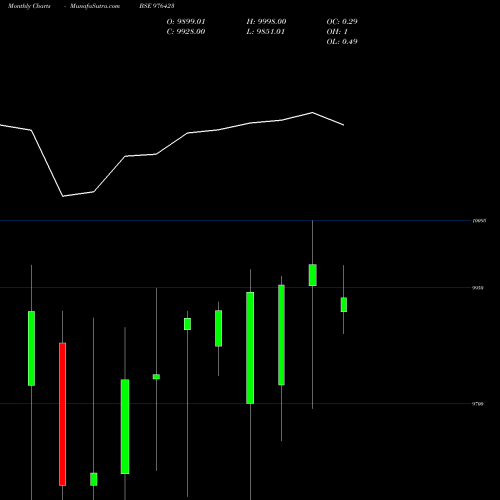The width and height of the screenshot is (500, 500).
Task: Click the "MunafaSutra.com" label
Action: point(95,6)
